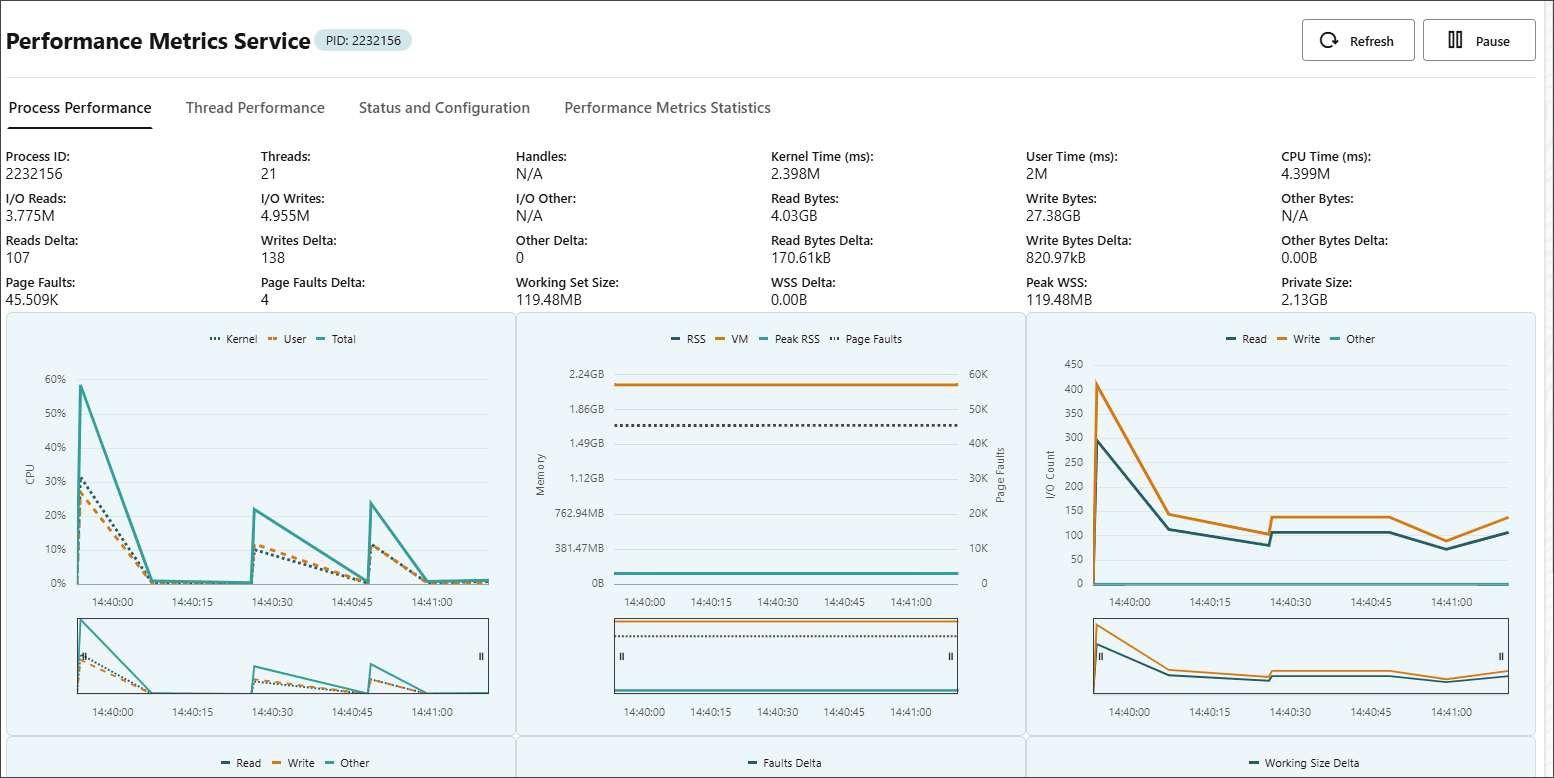Click the right range handle on the I/O minimap

[x=1503, y=657]
